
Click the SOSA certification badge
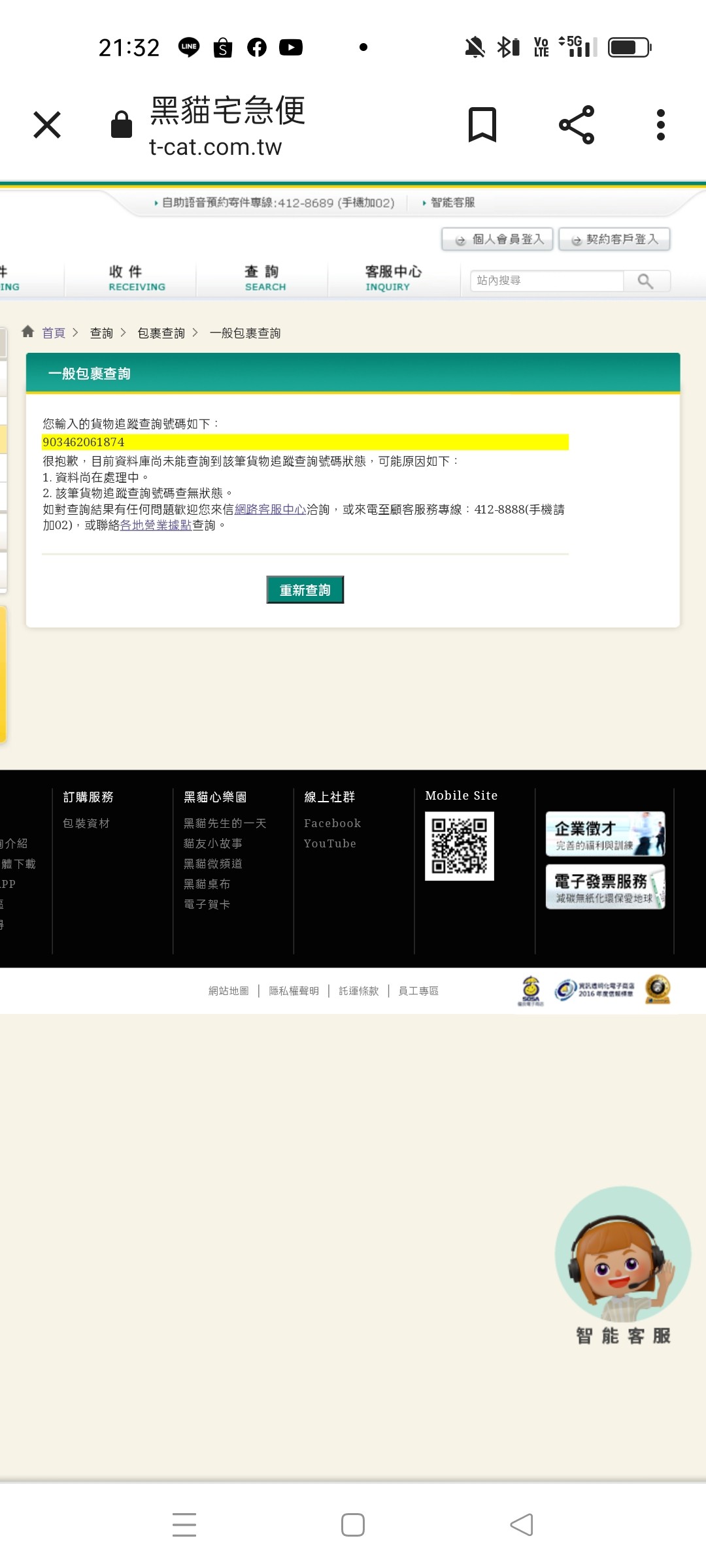531,991
